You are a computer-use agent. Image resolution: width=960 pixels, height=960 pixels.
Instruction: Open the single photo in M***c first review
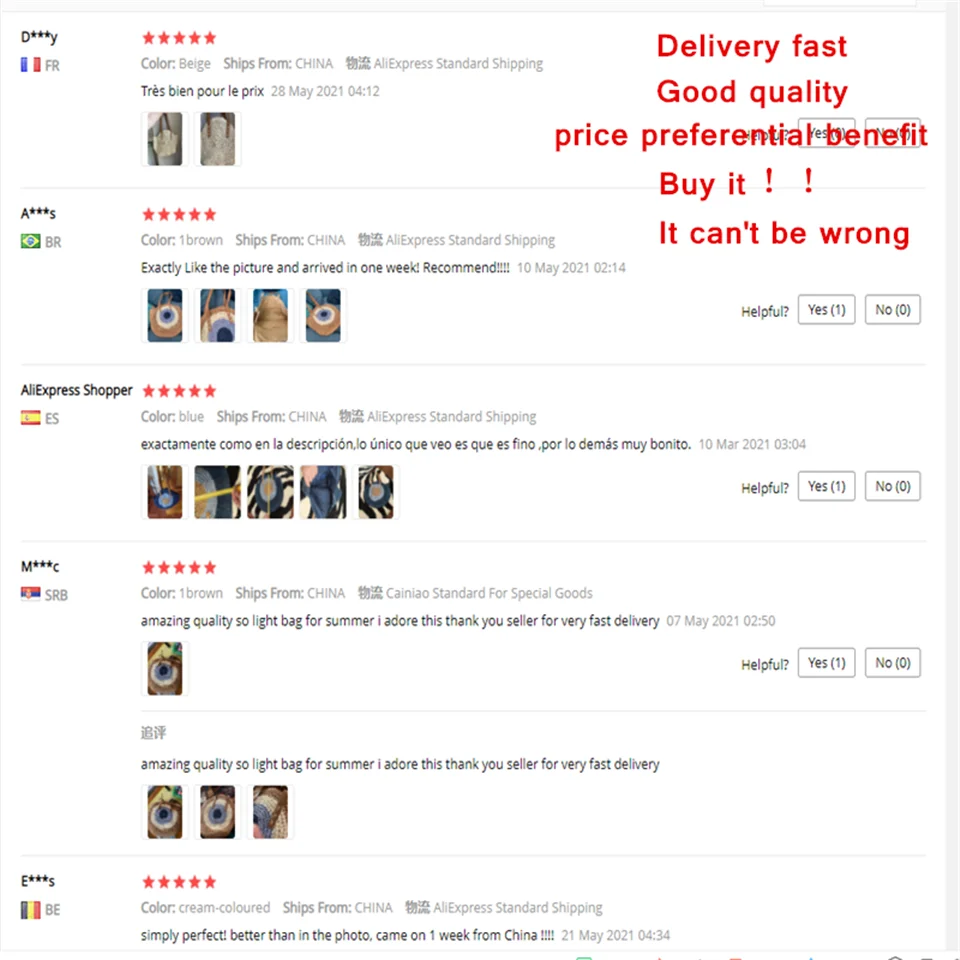click(x=165, y=669)
